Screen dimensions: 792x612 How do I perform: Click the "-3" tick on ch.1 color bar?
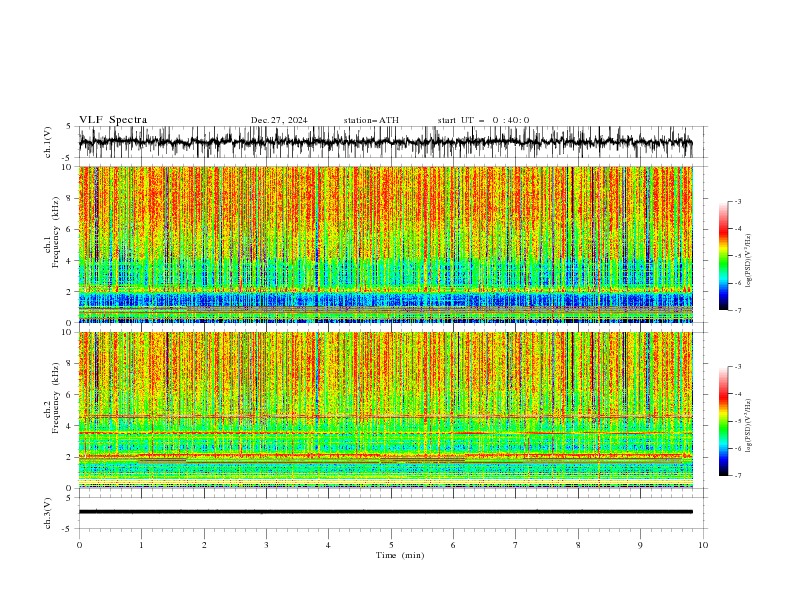pos(738,201)
